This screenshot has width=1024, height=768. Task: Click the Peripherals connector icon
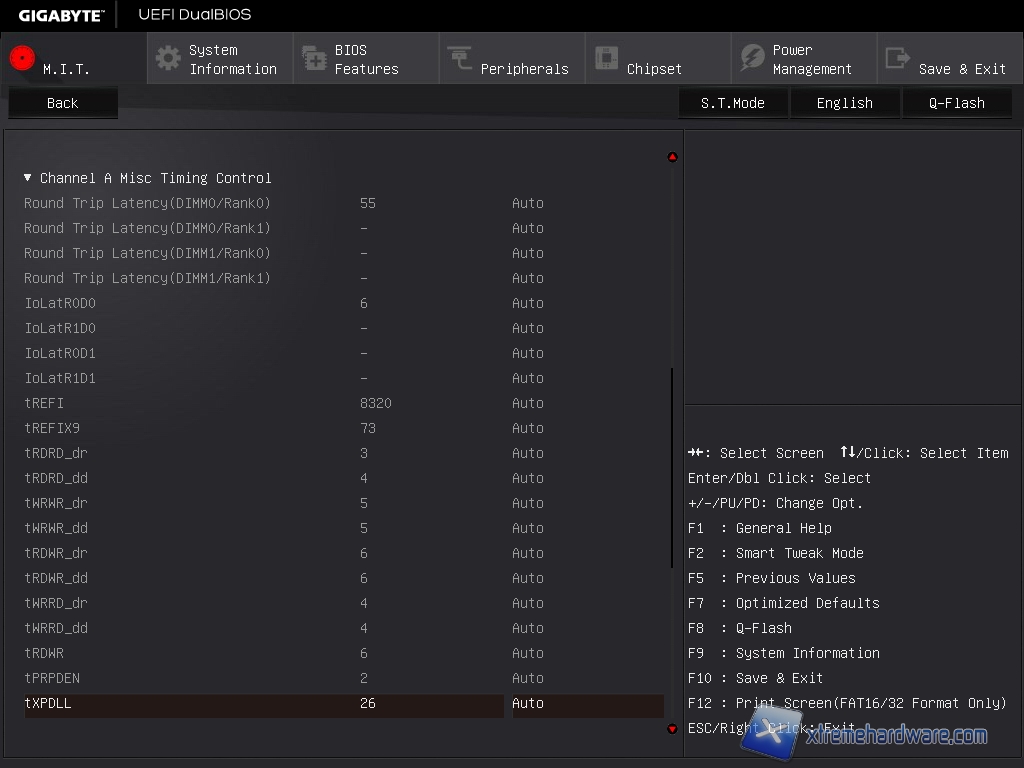coord(460,58)
